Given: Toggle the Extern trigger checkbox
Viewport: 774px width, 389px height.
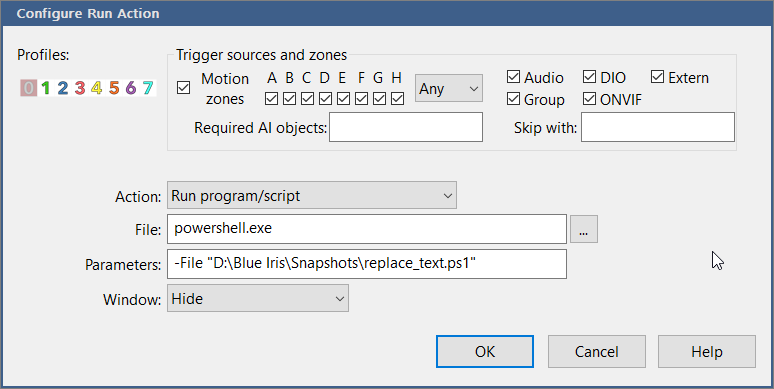Looking at the screenshot, I should (658, 77).
